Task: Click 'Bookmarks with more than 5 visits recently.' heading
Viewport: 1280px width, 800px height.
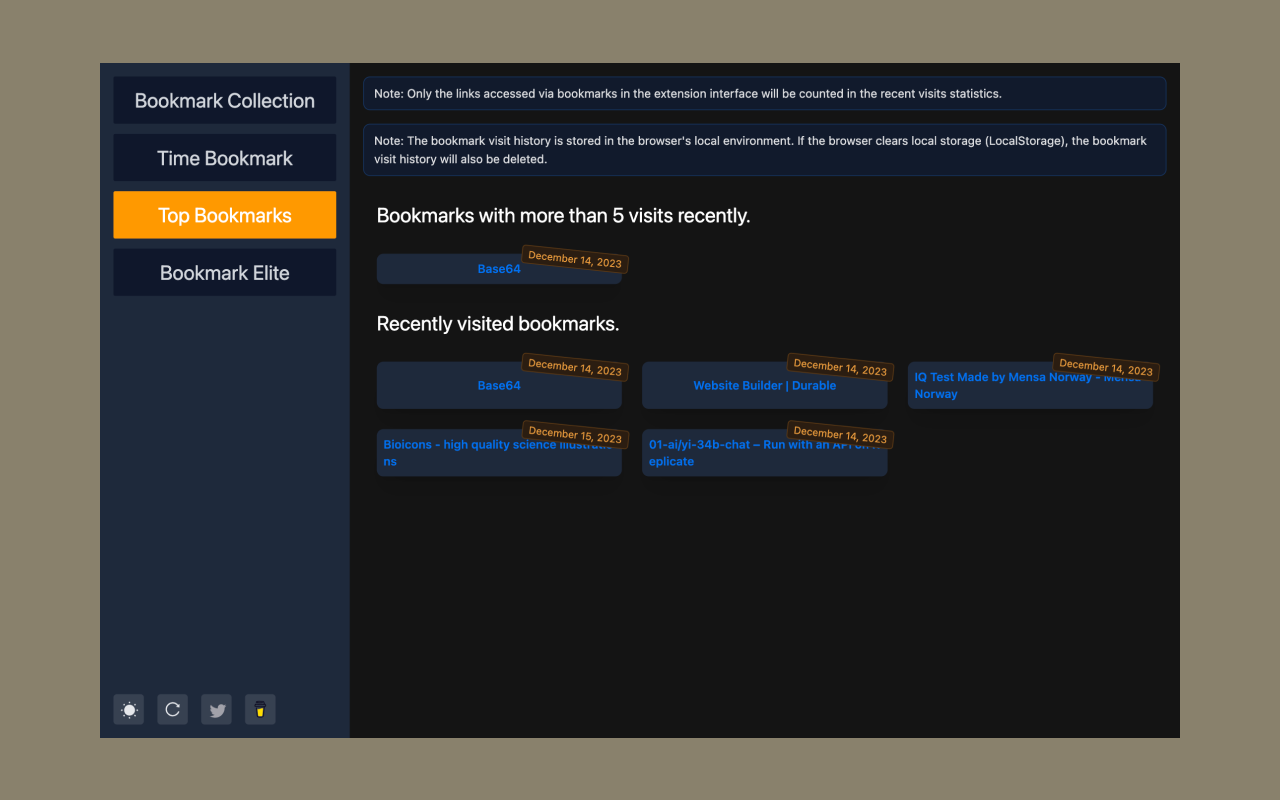Action: pyautogui.click(x=563, y=215)
